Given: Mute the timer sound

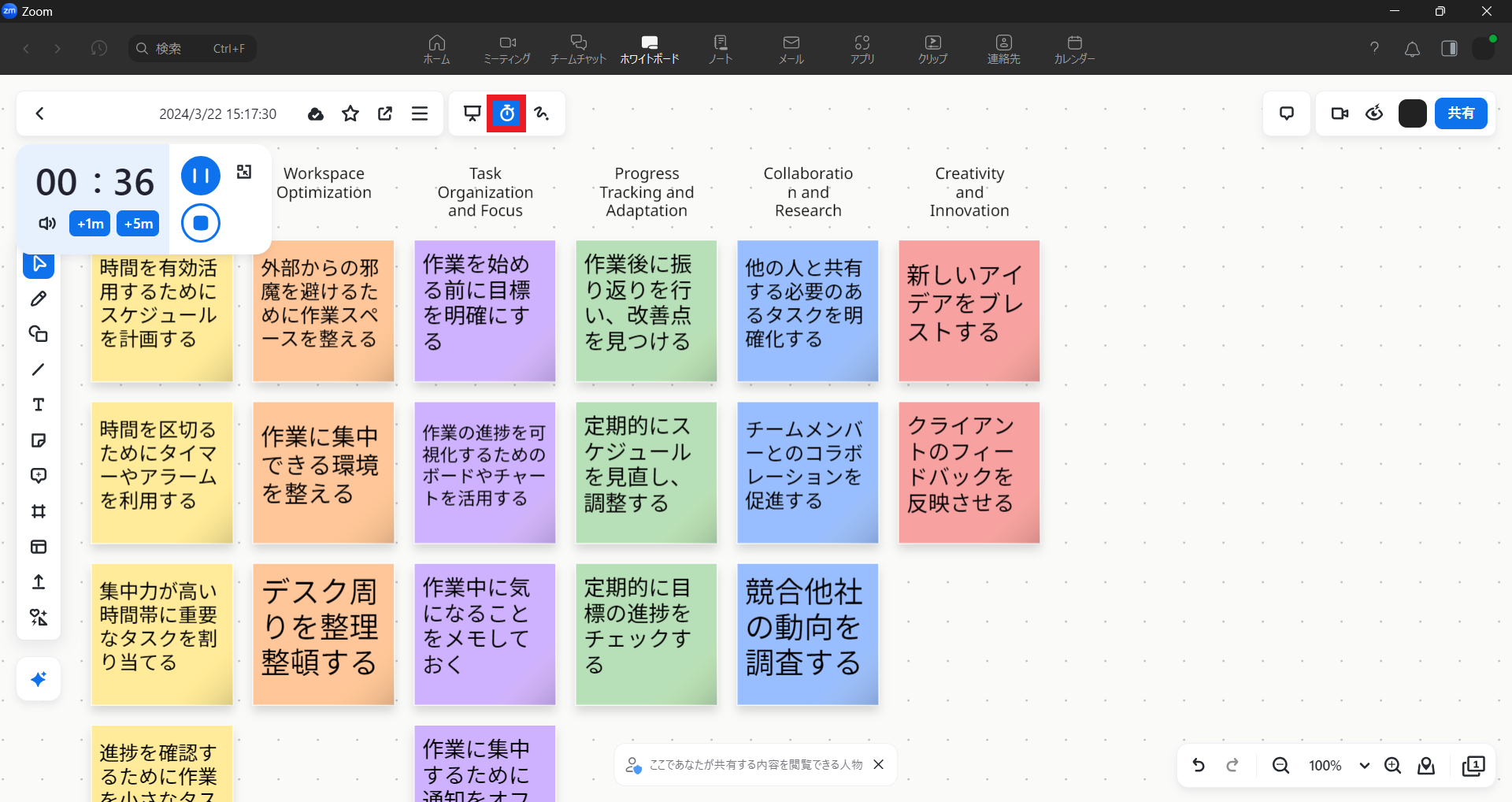Looking at the screenshot, I should 47,224.
